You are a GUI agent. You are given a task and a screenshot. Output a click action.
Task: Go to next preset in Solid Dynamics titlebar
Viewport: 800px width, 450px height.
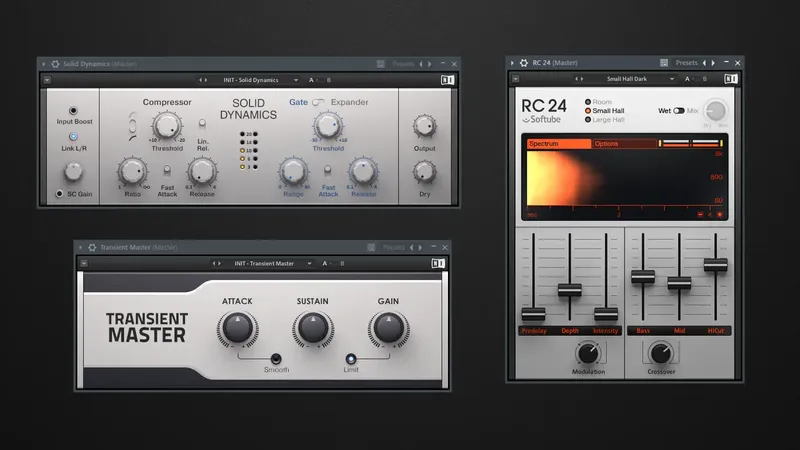pyautogui.click(x=430, y=64)
